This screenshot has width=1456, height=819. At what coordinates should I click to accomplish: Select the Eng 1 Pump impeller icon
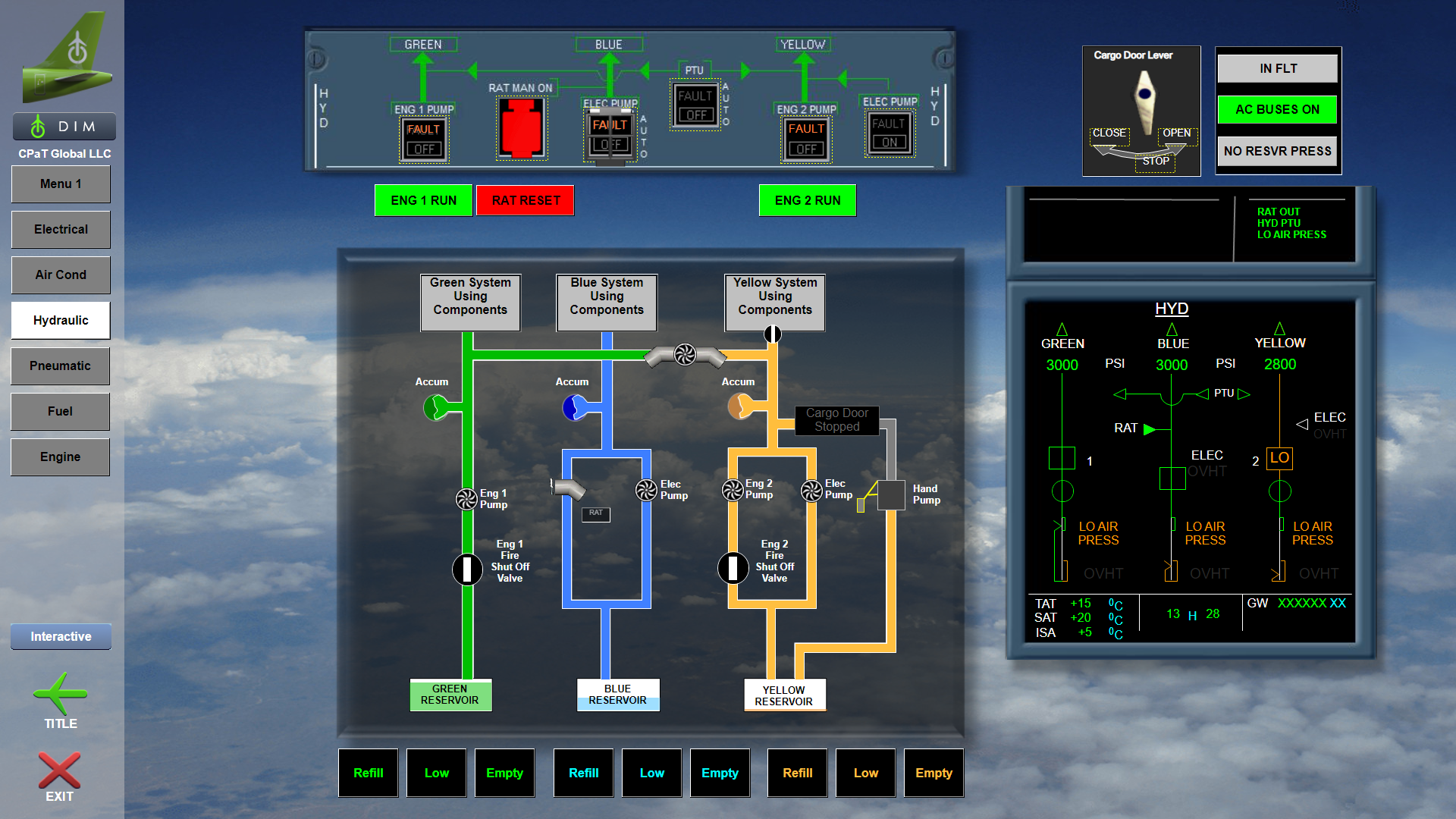[466, 499]
